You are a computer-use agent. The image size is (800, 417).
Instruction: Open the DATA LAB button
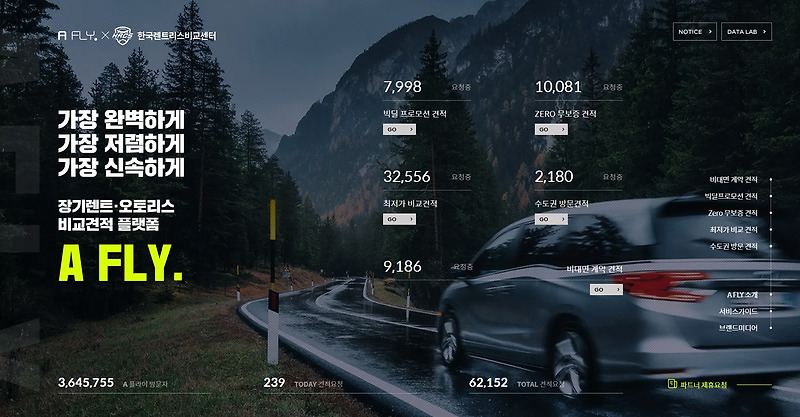(746, 32)
